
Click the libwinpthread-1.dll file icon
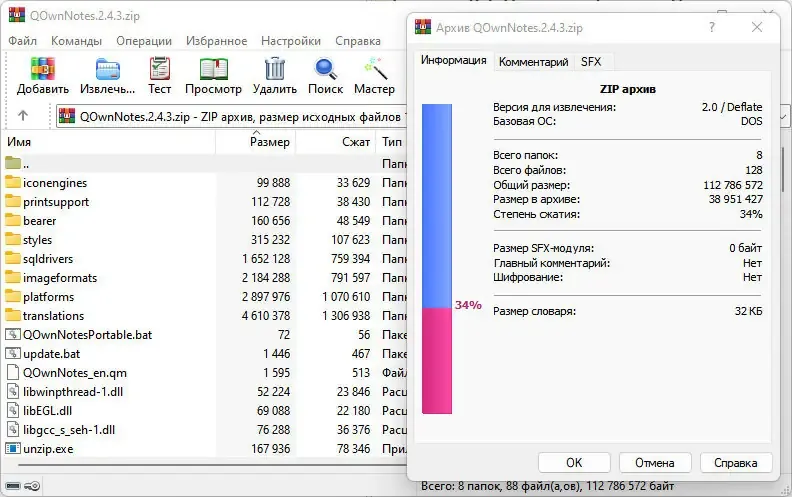[13, 391]
